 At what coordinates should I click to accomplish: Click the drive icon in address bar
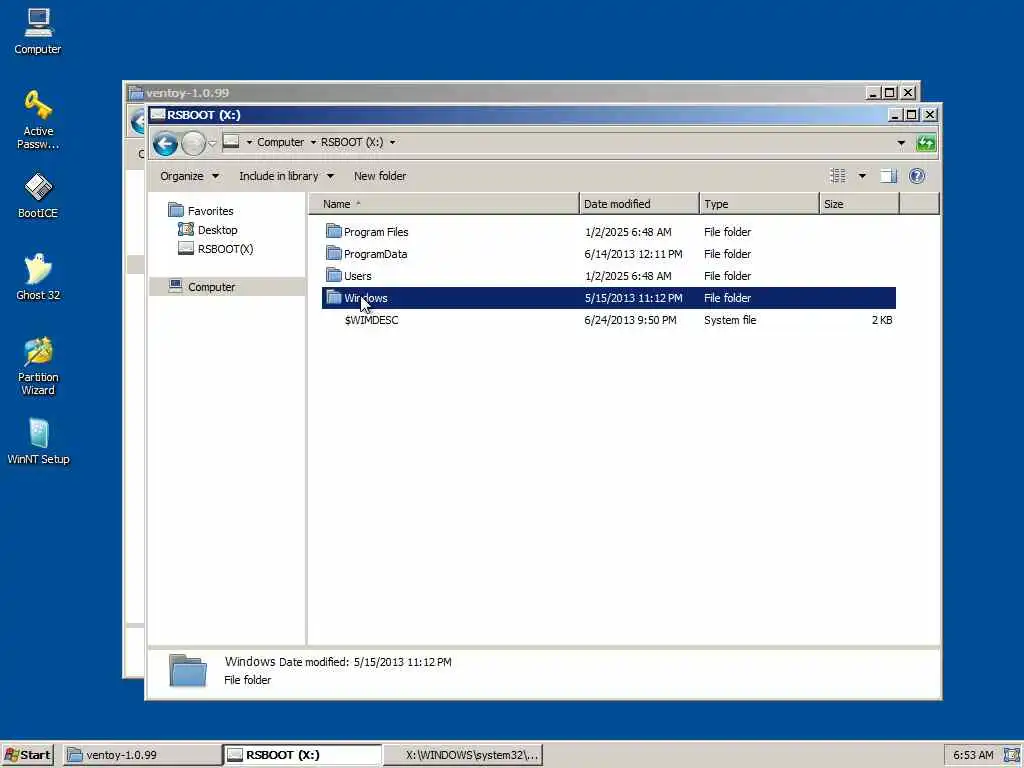tap(231, 142)
